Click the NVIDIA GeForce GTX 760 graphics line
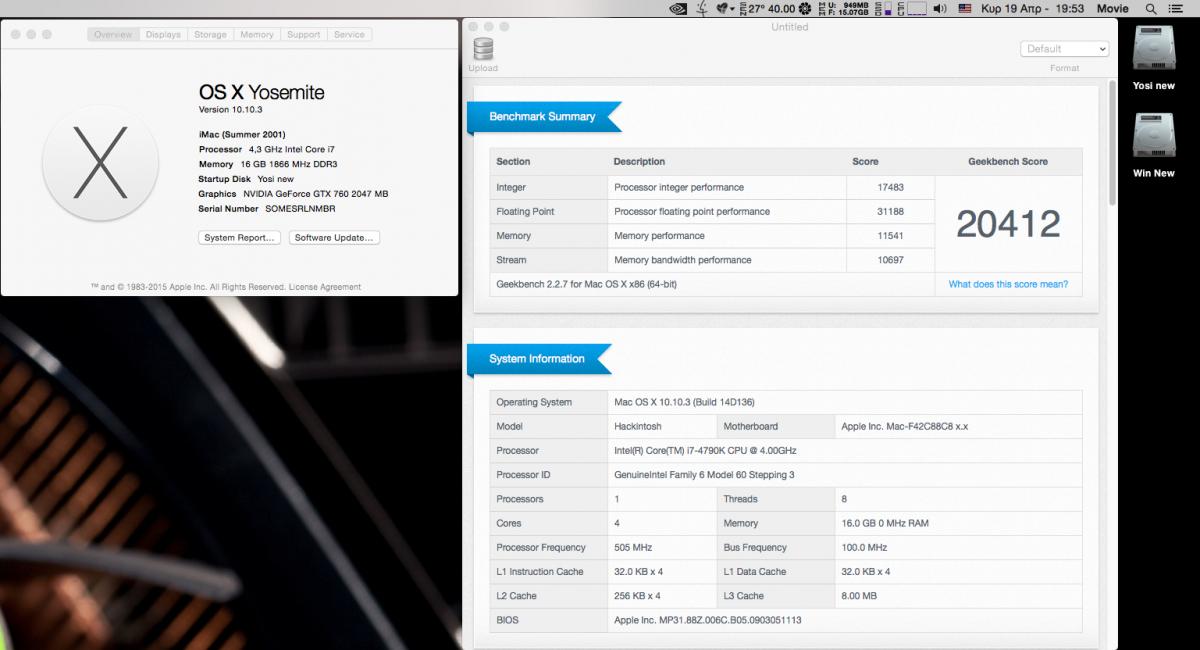 294,194
